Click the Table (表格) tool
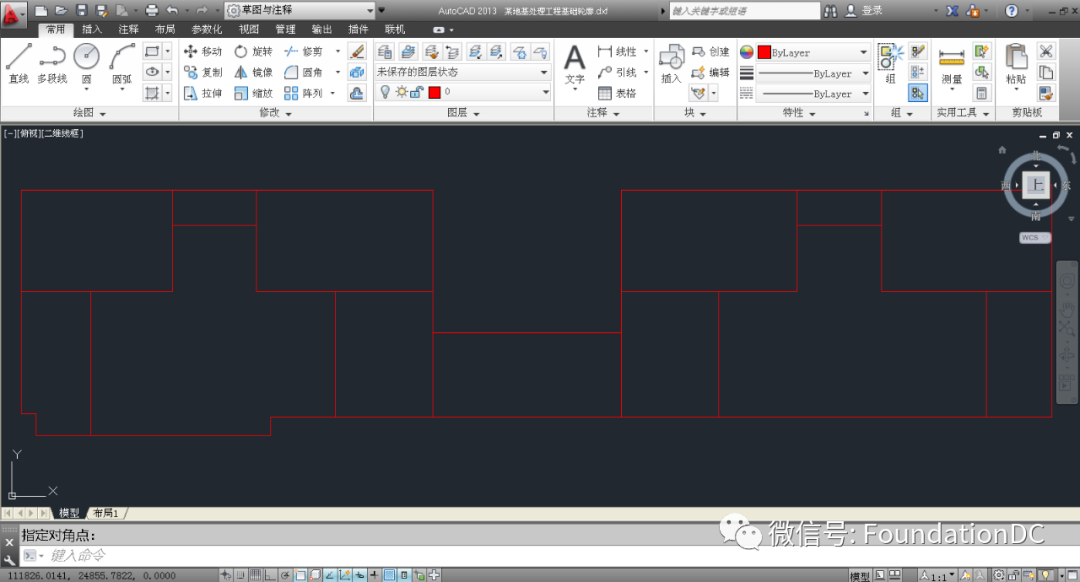This screenshot has width=1080, height=582. 616,93
